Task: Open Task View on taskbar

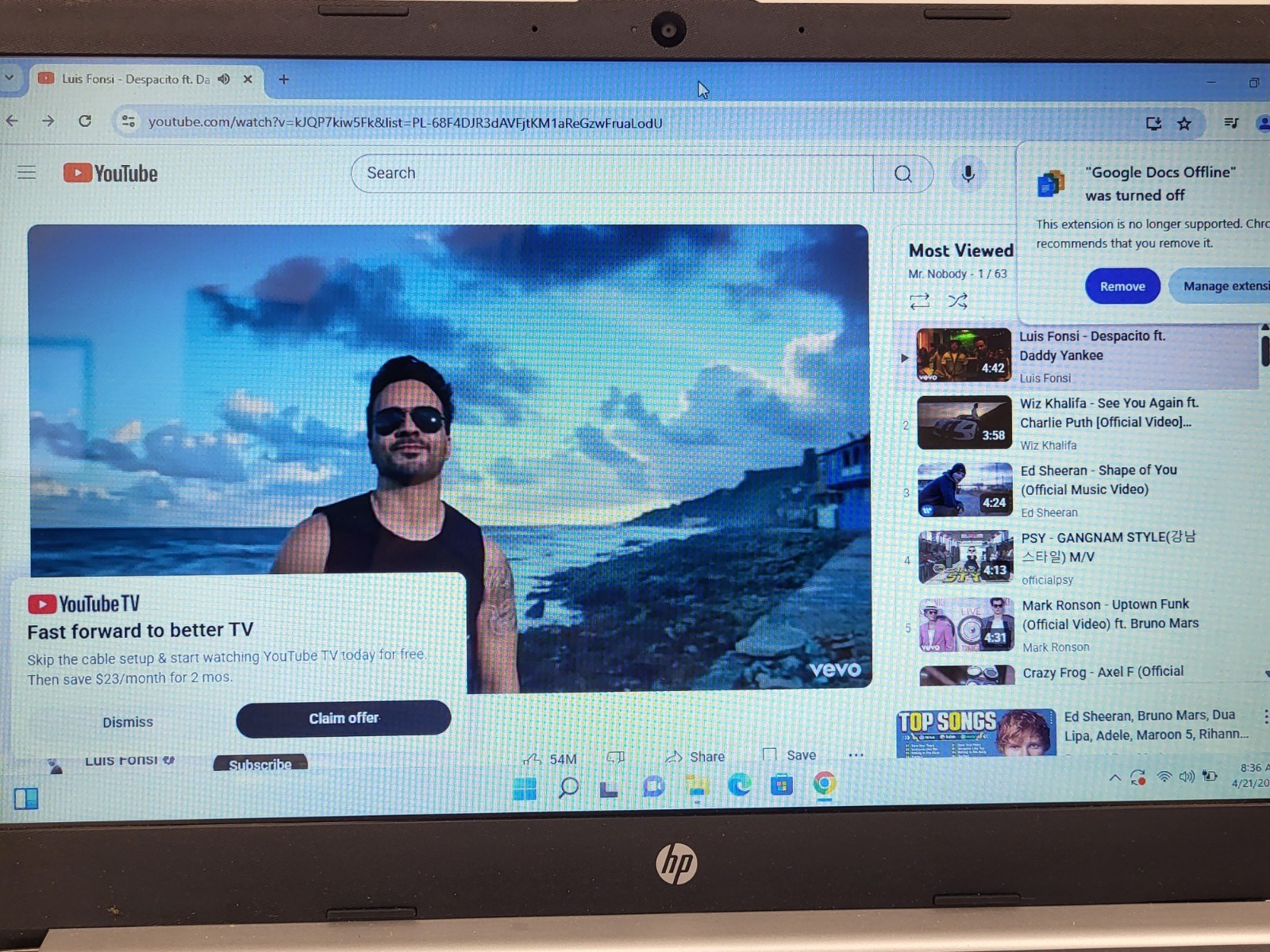Action: point(609,788)
